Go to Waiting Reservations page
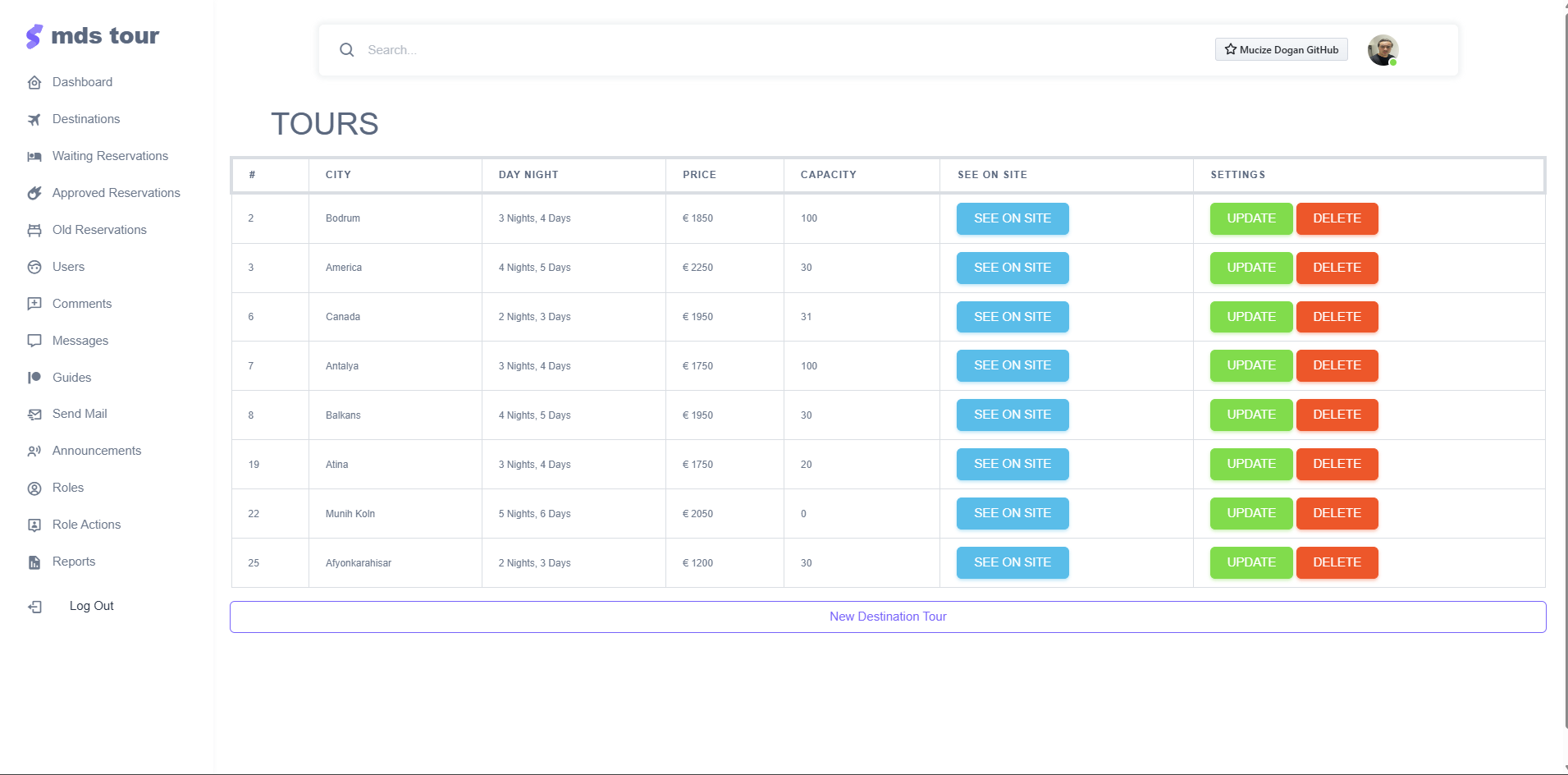 110,156
